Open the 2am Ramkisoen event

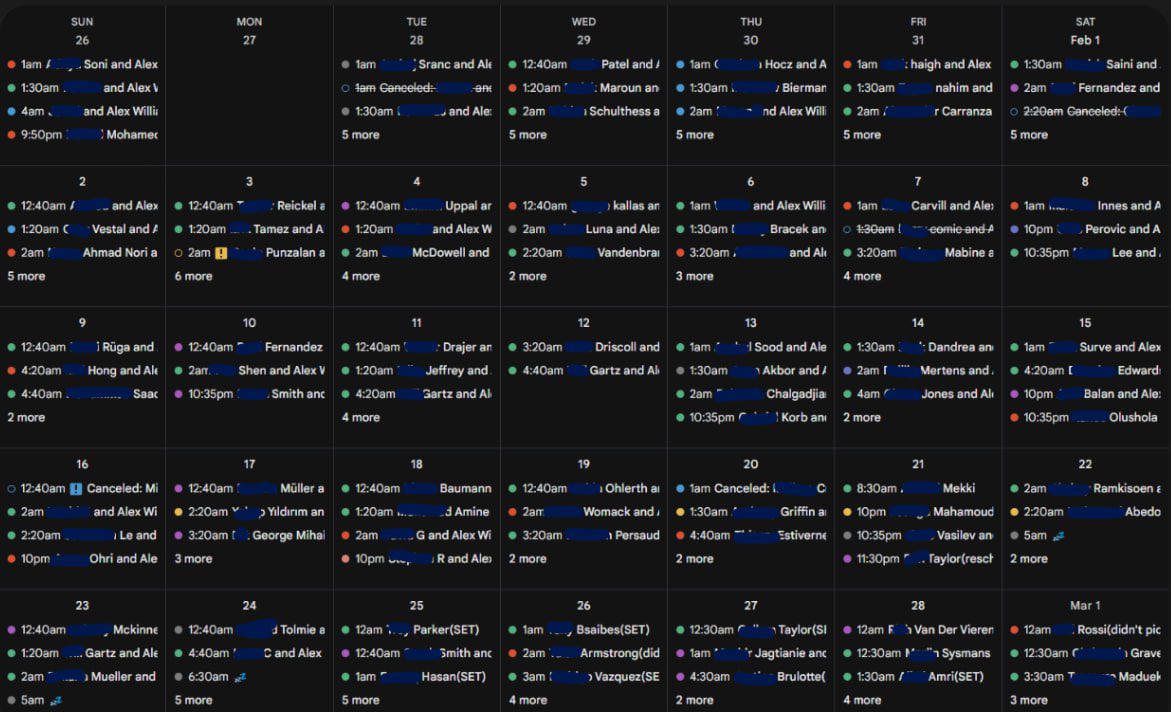tap(1086, 489)
